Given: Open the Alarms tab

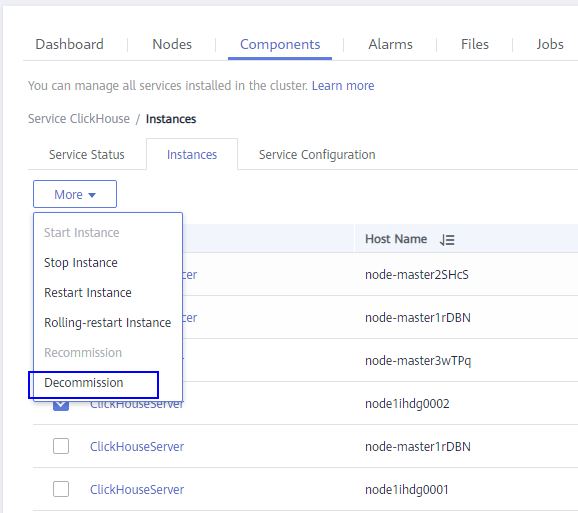Looking at the screenshot, I should (x=390, y=44).
